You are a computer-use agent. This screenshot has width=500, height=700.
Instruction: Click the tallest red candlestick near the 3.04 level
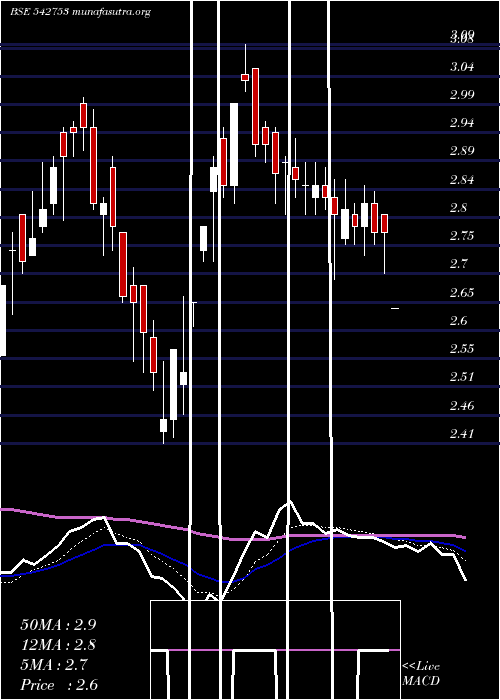pyautogui.click(x=255, y=106)
